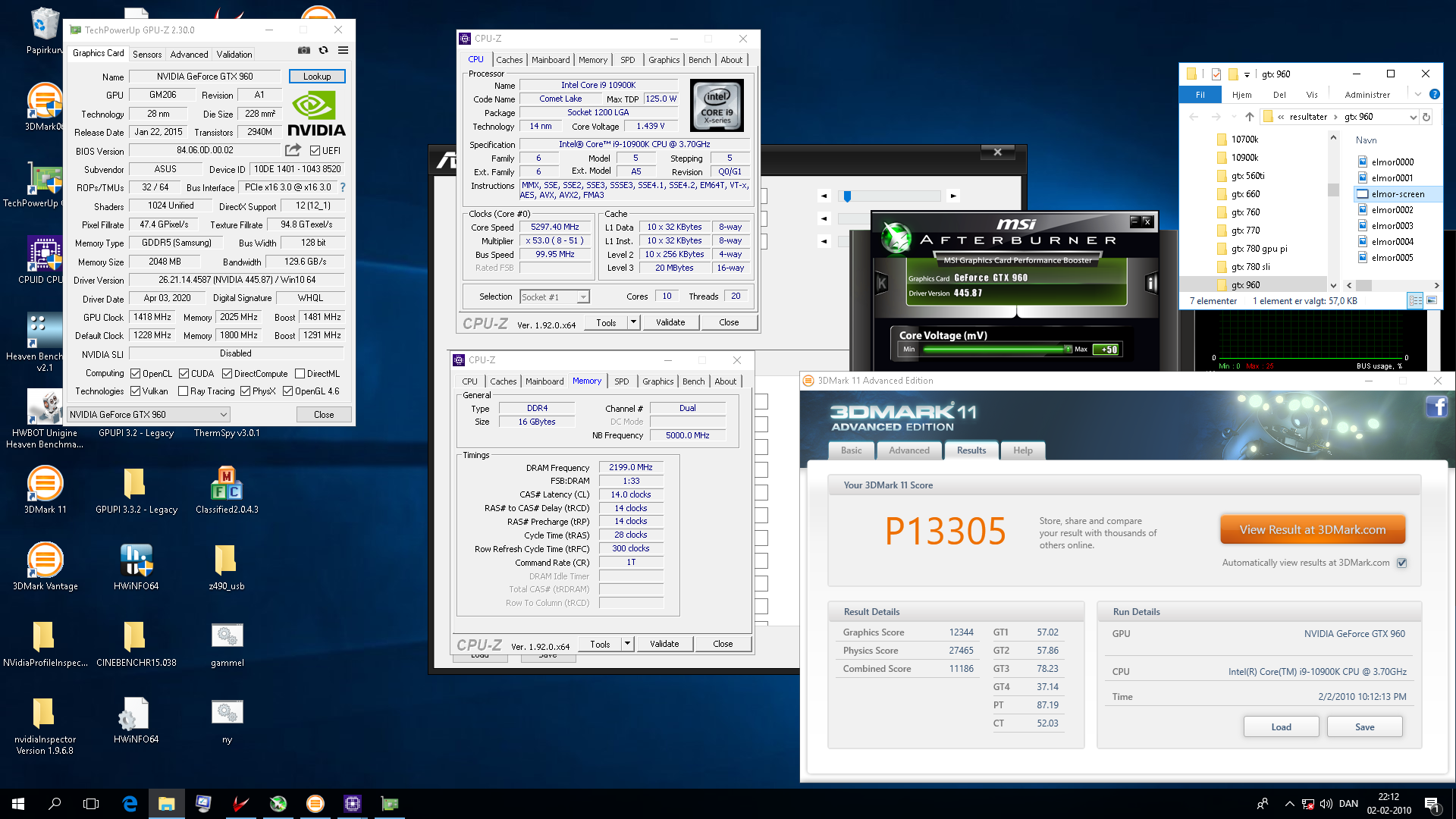Open gammel desktop file icon
The height and width of the screenshot is (819, 1456).
(x=227, y=643)
